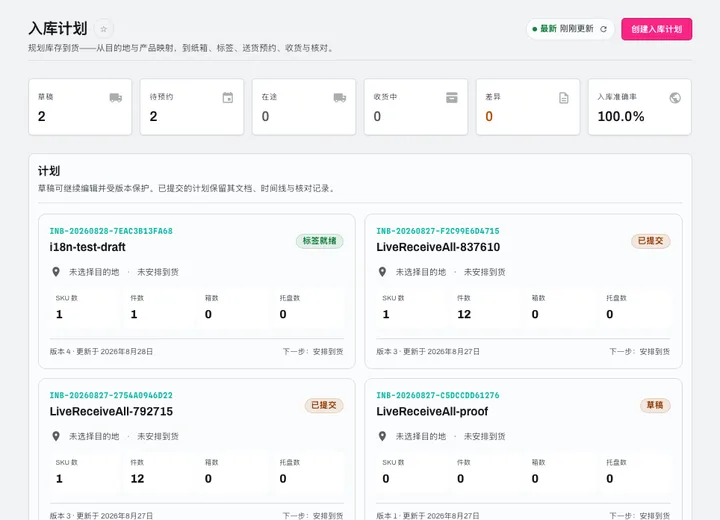Click the 草稿 badge on LiveReceiveAll-proof

655,405
